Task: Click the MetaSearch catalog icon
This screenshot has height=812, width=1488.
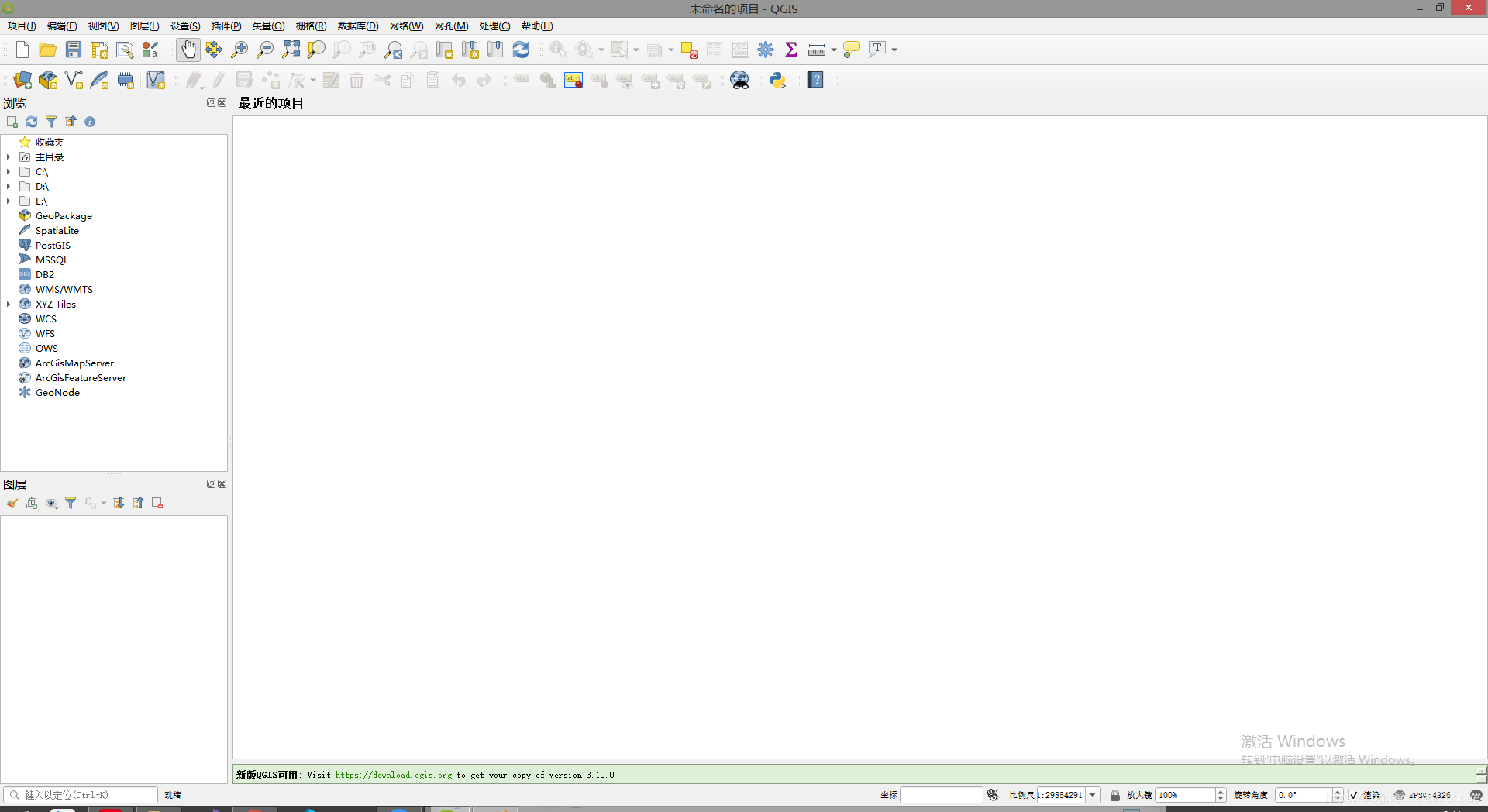Action: (740, 80)
